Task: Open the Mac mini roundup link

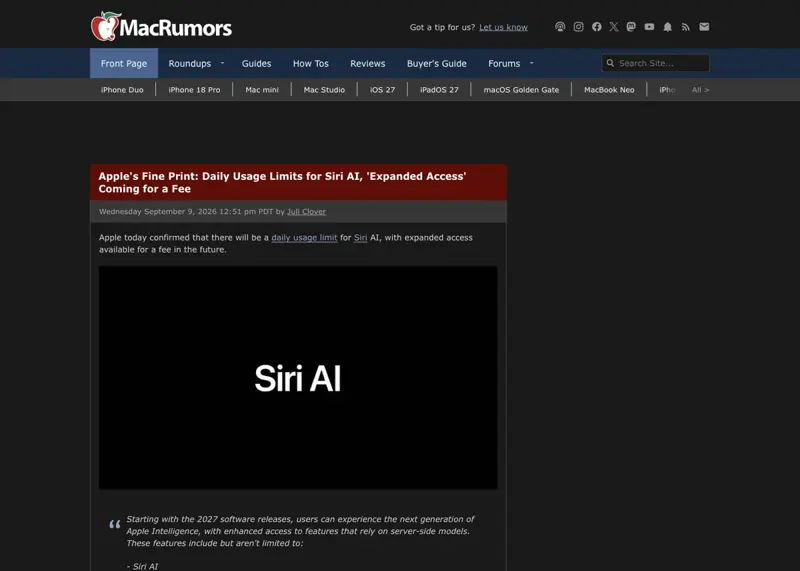Action: 262,90
